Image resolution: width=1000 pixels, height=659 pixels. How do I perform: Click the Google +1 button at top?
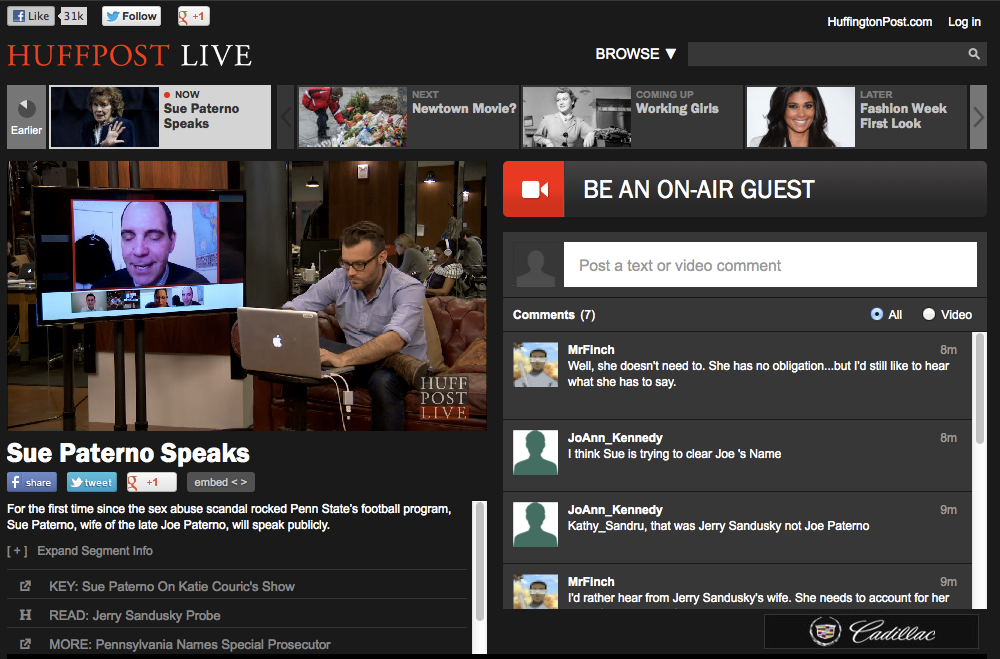(x=194, y=16)
